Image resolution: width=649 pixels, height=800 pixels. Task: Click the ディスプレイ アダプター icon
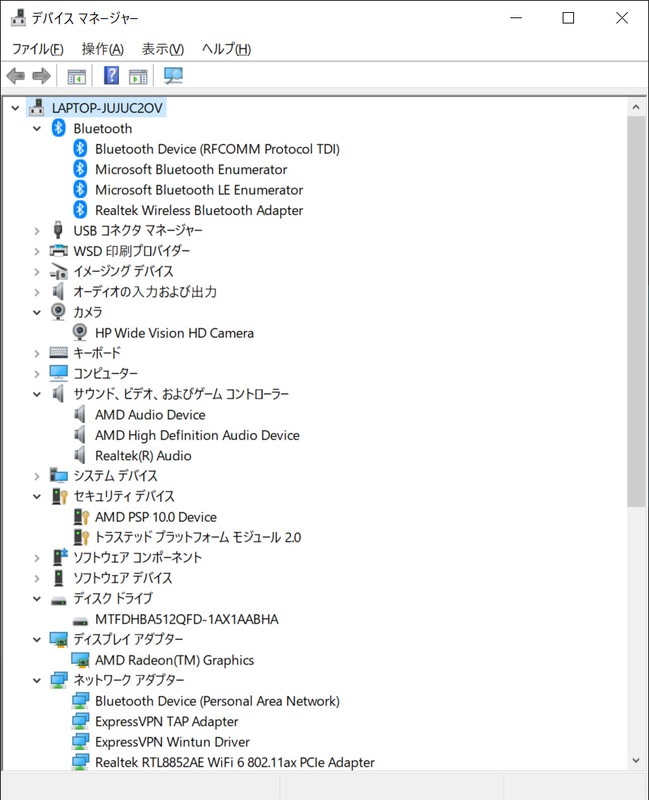click(x=59, y=639)
